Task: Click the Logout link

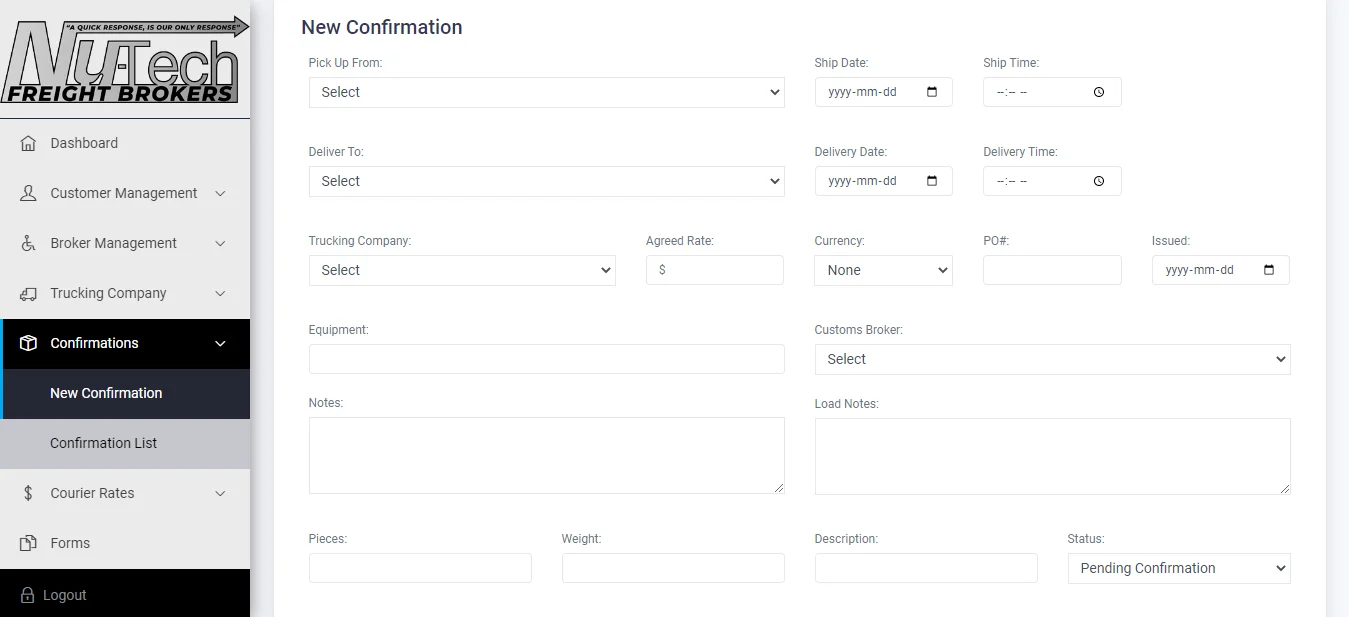Action: tap(64, 595)
